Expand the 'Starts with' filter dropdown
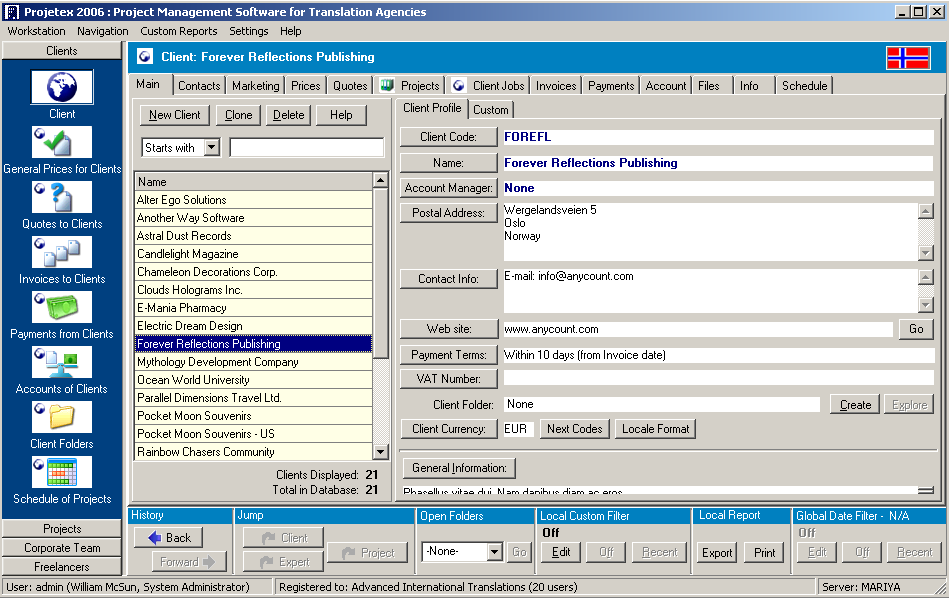 coord(211,148)
